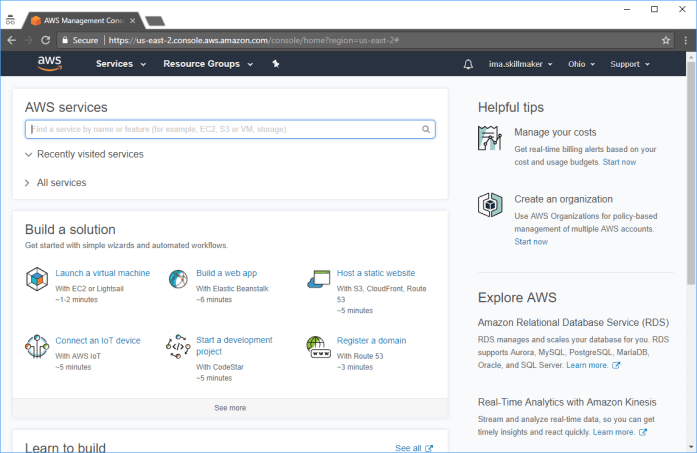The height and width of the screenshot is (453, 697).
Task: Click external link icon after RDS Learn more
Action: click(616, 365)
